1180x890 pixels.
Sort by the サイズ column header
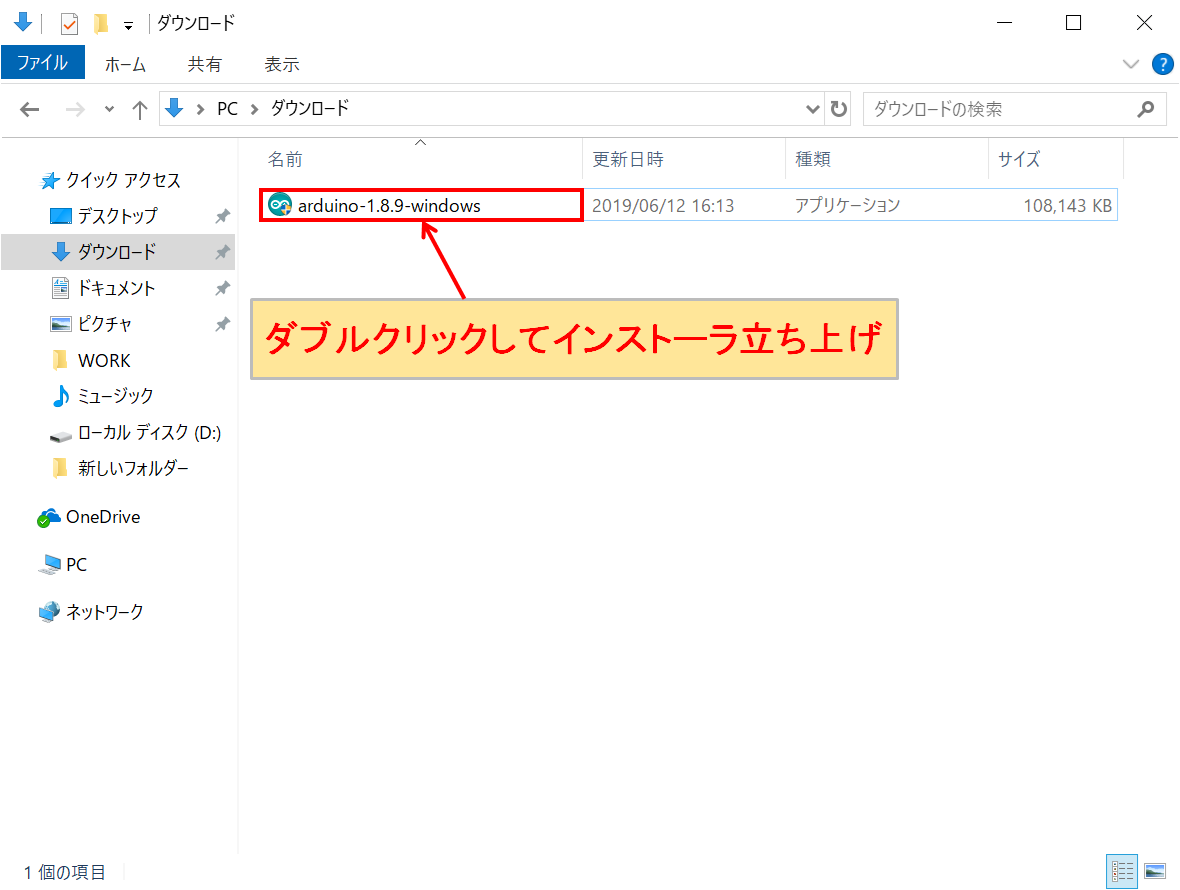click(x=1018, y=159)
